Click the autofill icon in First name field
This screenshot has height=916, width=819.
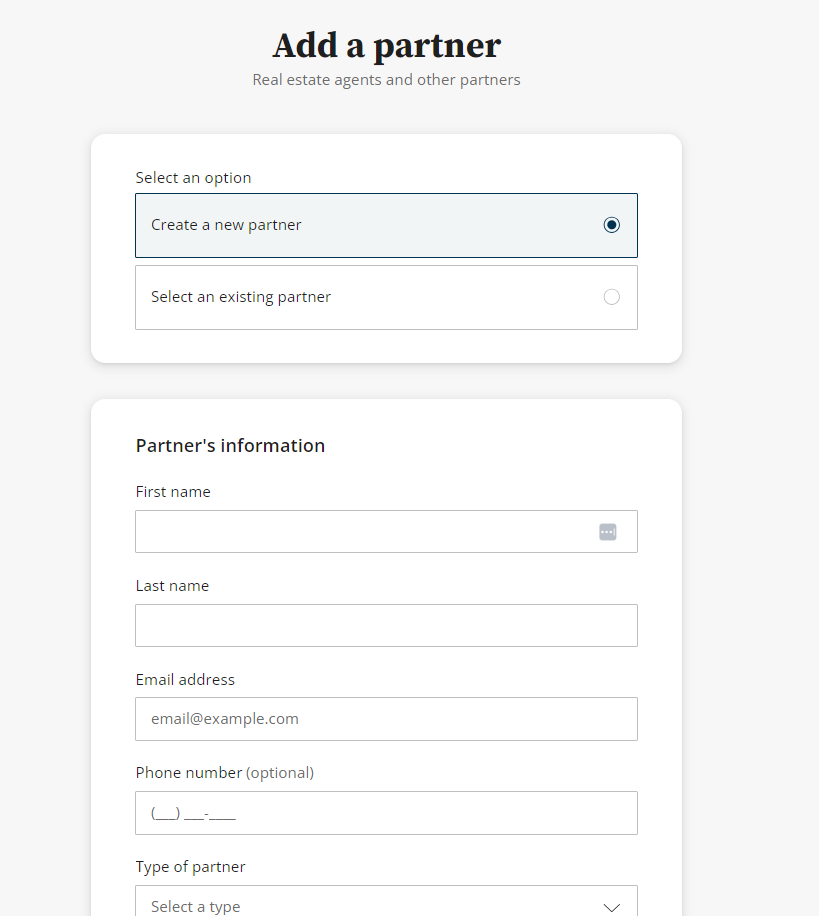pyautogui.click(x=608, y=532)
